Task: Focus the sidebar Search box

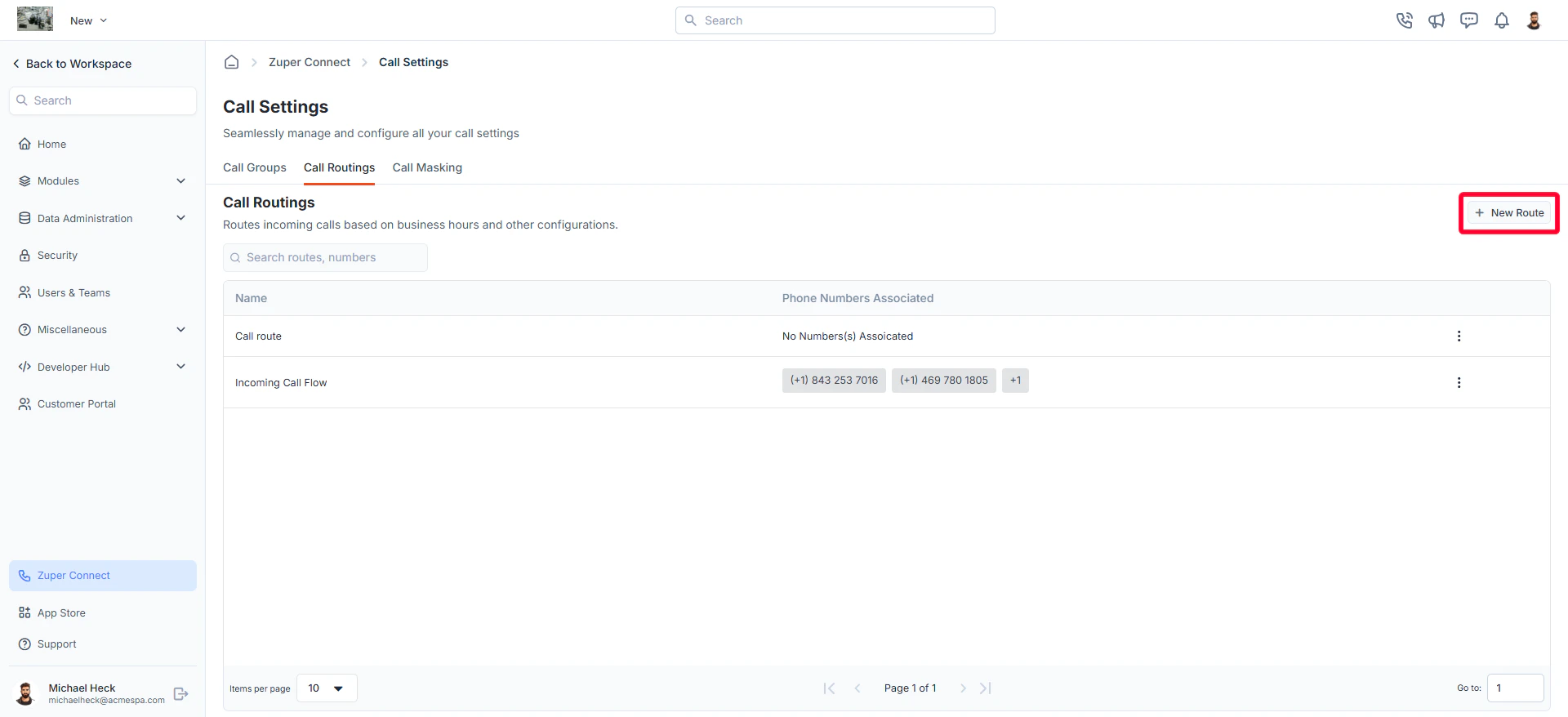Action: 103,100
